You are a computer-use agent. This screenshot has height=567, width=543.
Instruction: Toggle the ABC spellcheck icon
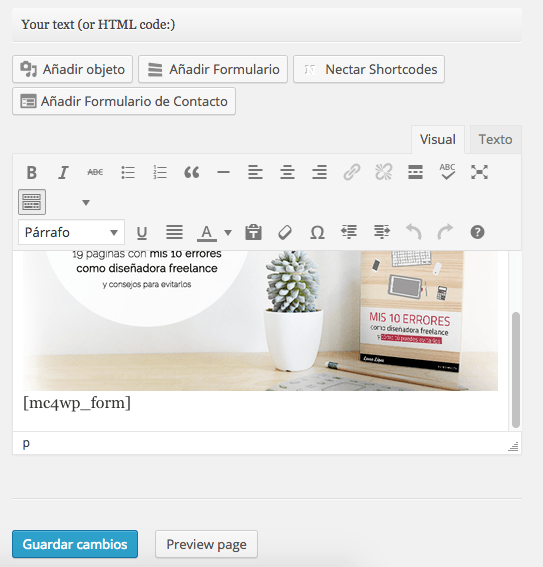click(447, 172)
